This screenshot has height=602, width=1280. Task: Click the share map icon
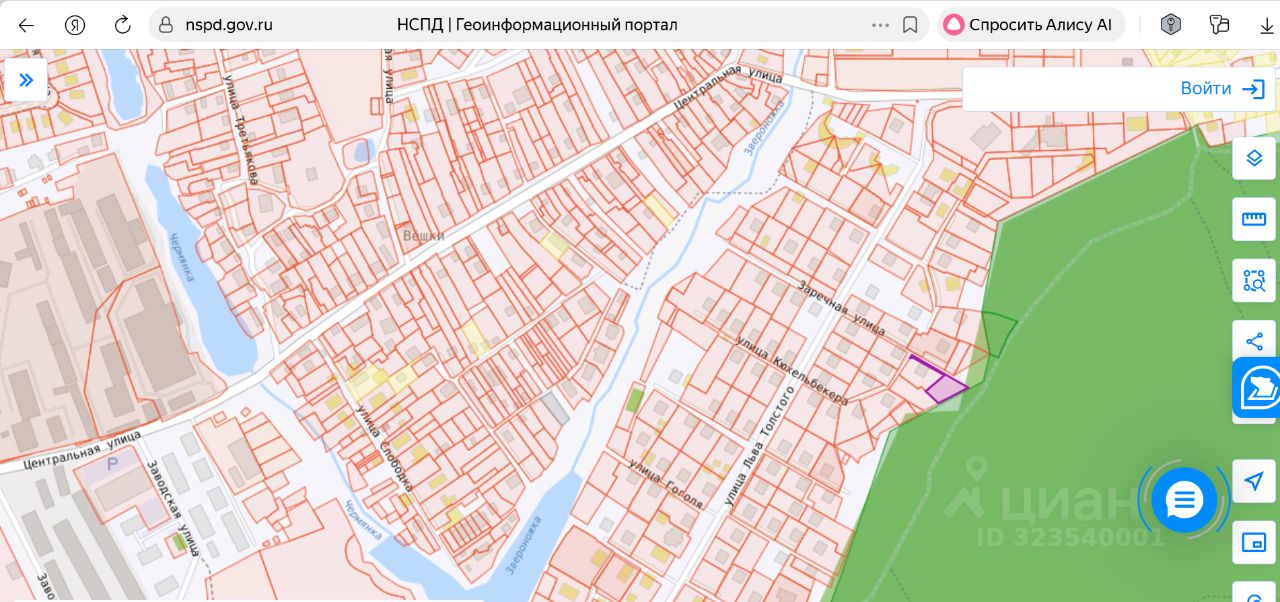[1254, 342]
